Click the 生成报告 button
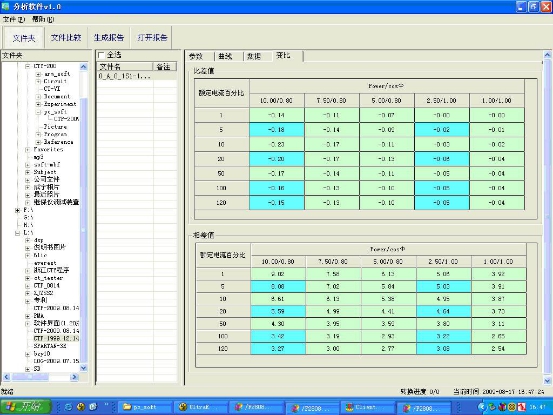The image size is (553, 415). click(x=109, y=37)
